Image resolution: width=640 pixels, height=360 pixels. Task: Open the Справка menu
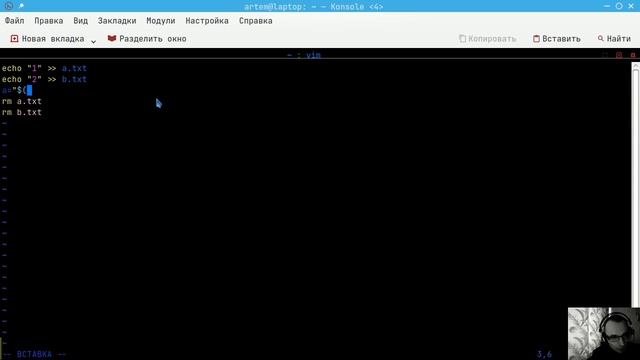[x=256, y=21]
